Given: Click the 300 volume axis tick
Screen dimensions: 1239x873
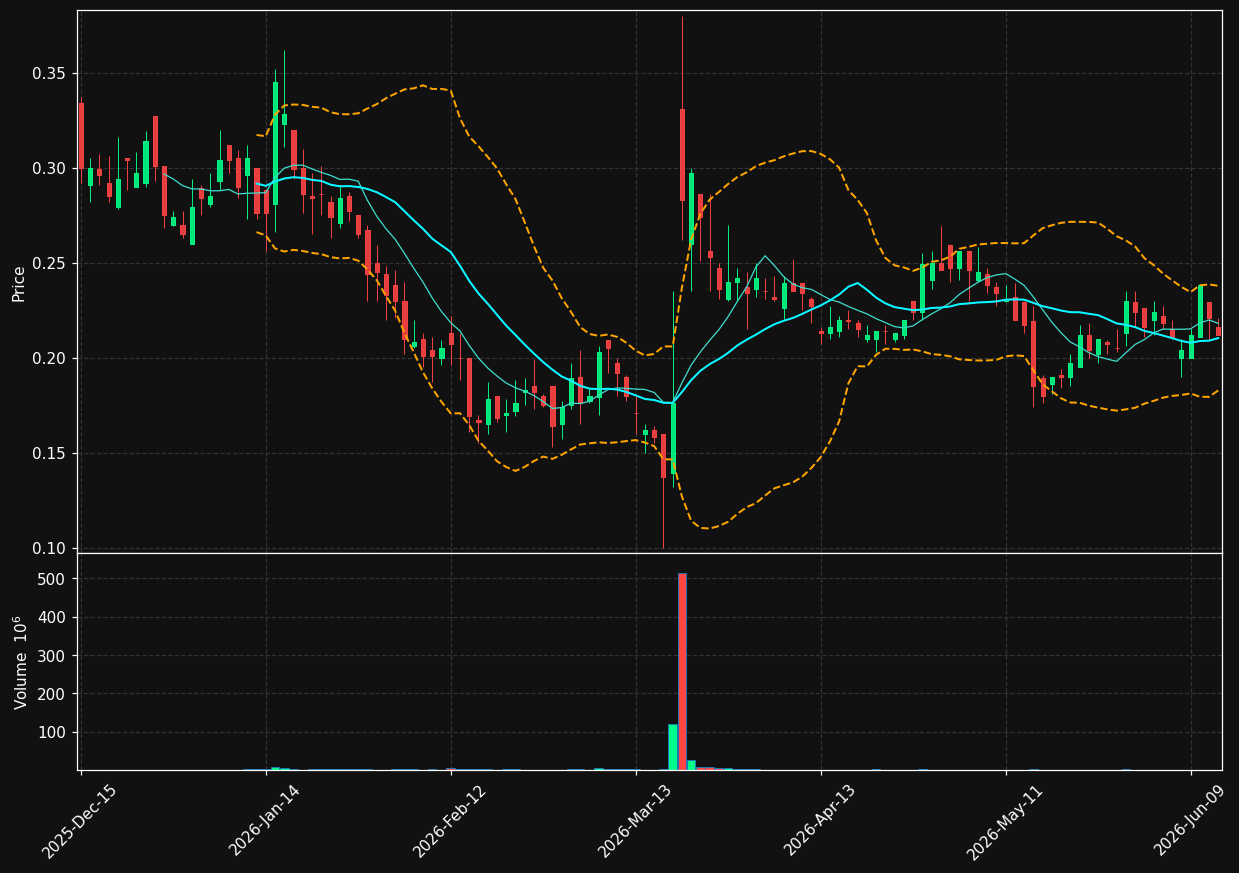Looking at the screenshot, I should click(53, 656).
